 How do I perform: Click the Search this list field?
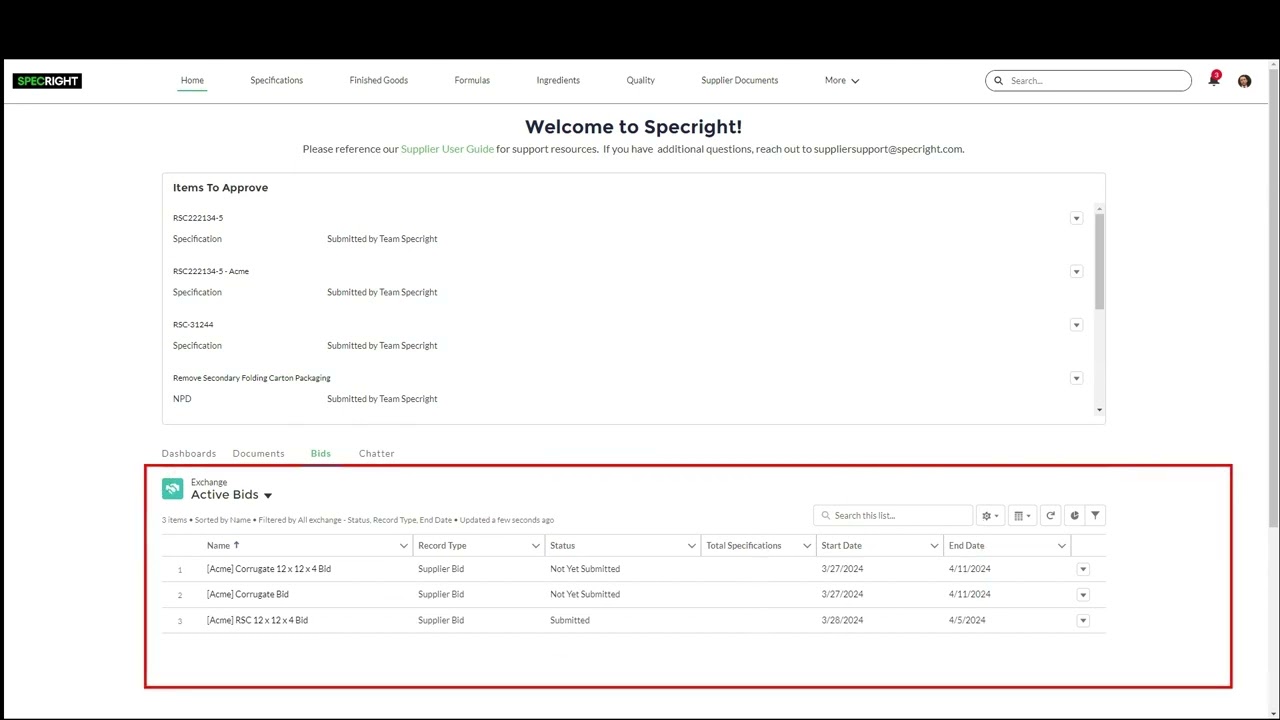(893, 516)
